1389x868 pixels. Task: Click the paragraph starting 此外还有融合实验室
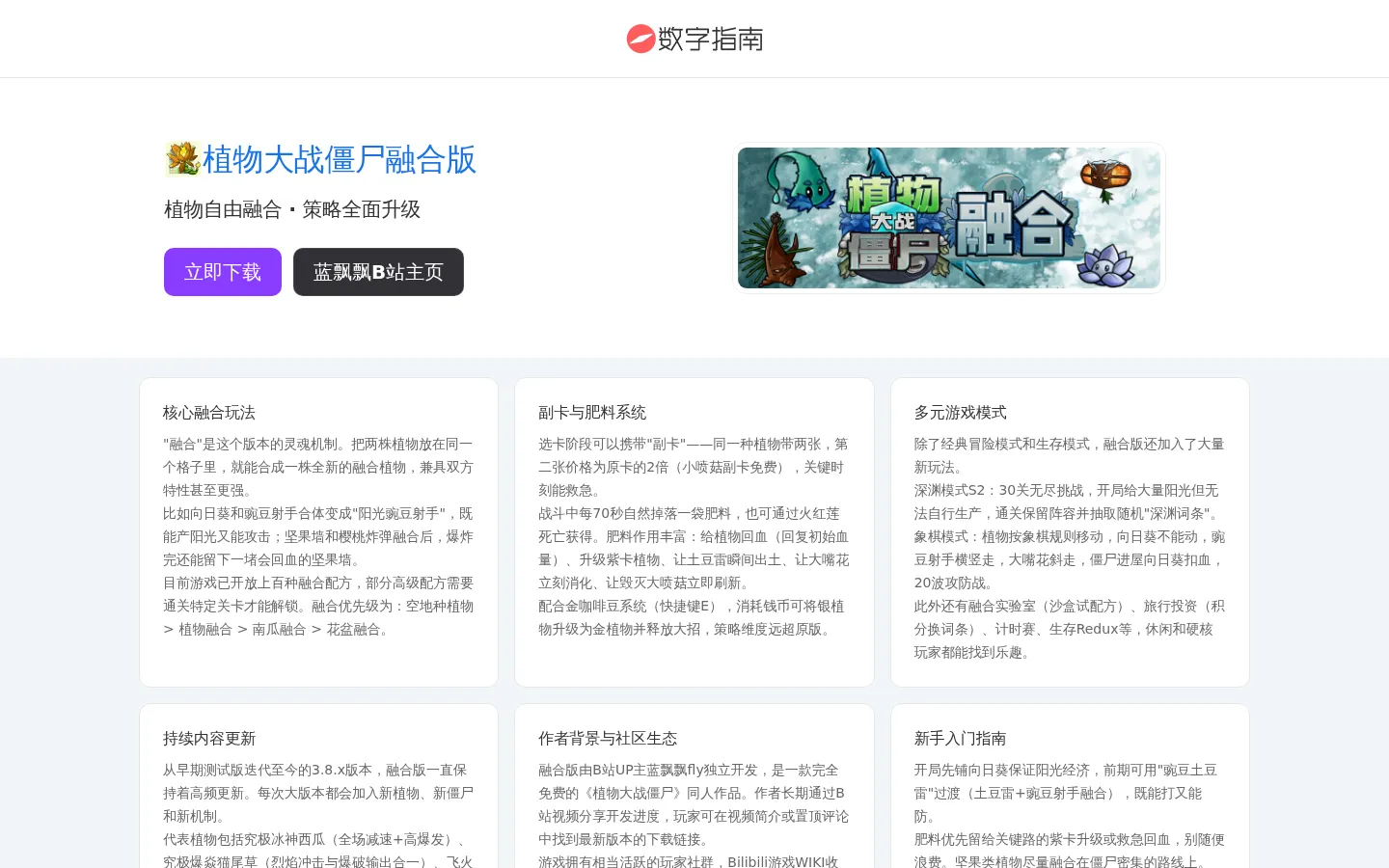(x=1069, y=629)
